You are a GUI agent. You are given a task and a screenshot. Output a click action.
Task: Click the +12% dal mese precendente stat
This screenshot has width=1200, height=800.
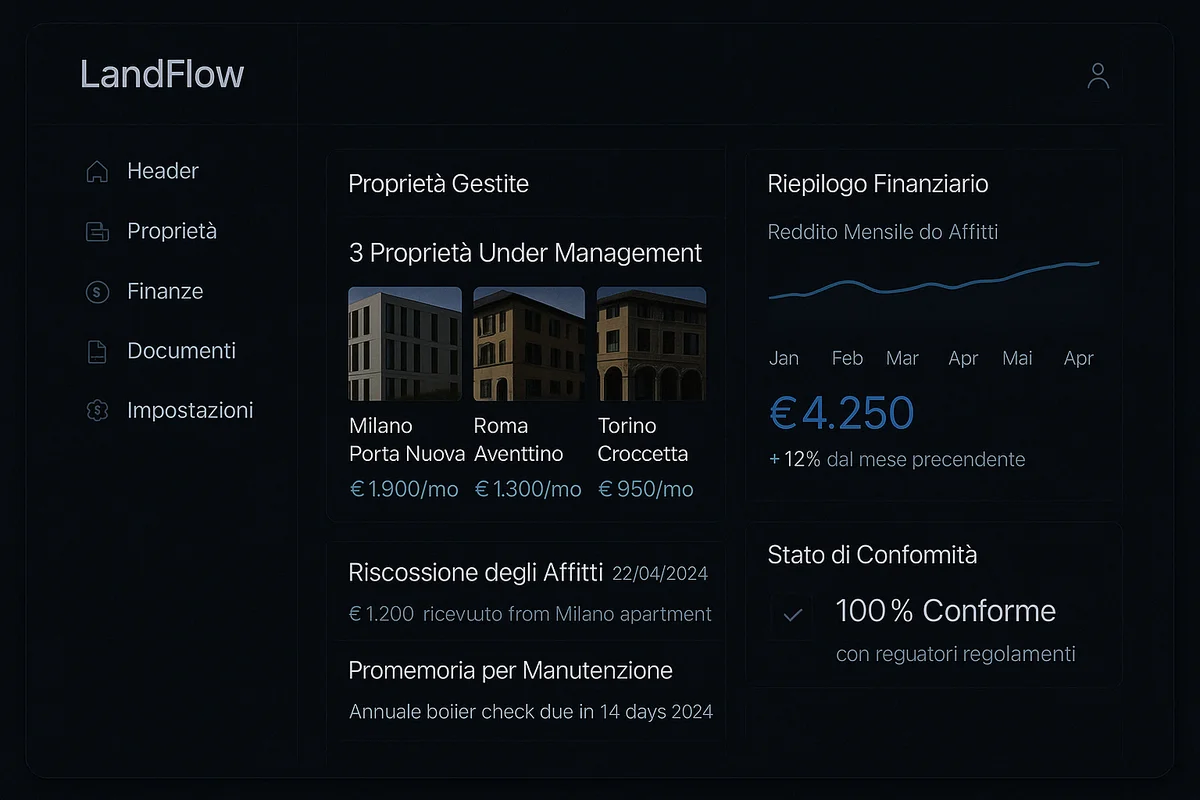point(896,459)
